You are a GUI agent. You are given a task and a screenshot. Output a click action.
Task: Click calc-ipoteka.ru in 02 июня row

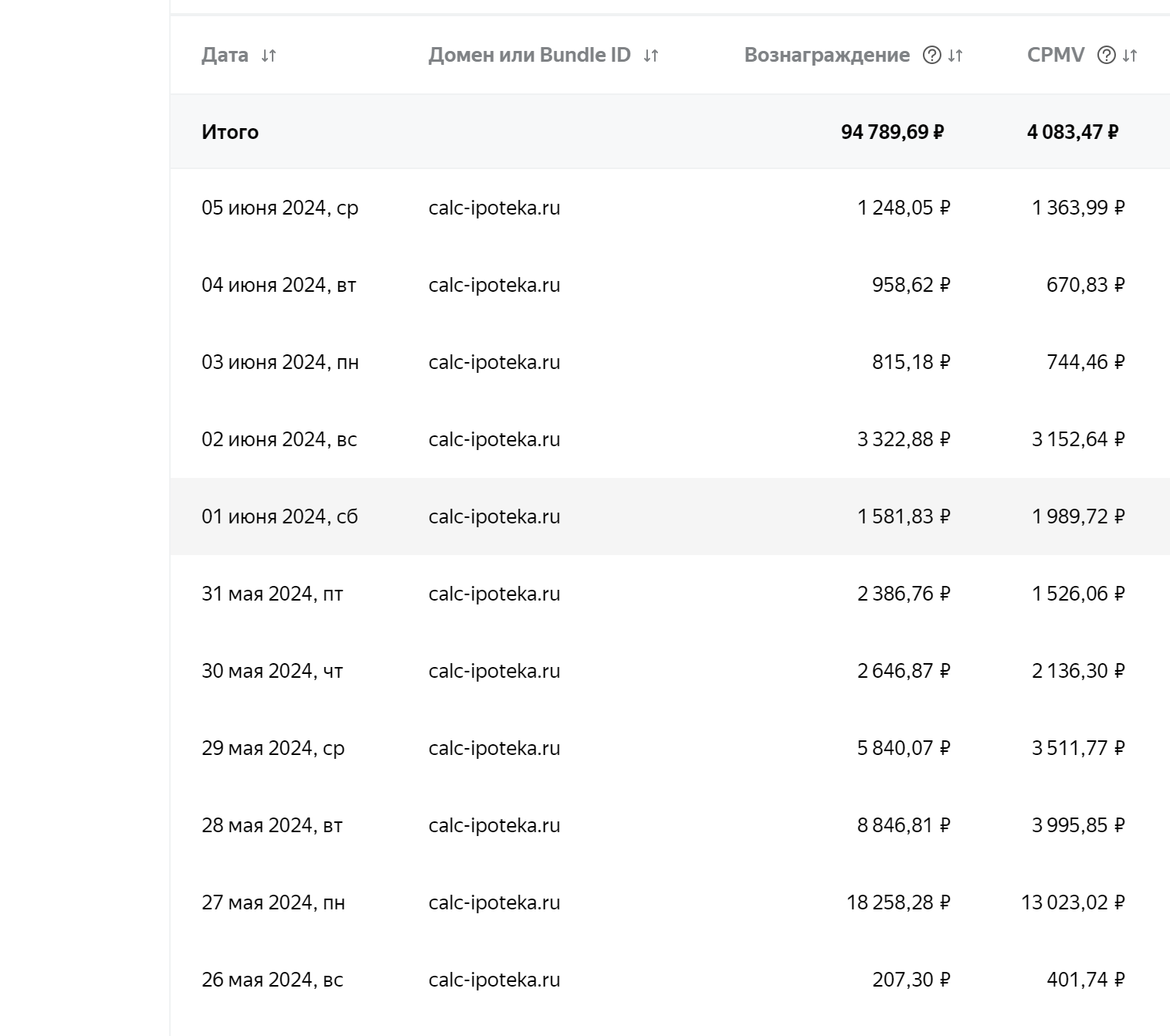[x=494, y=439]
